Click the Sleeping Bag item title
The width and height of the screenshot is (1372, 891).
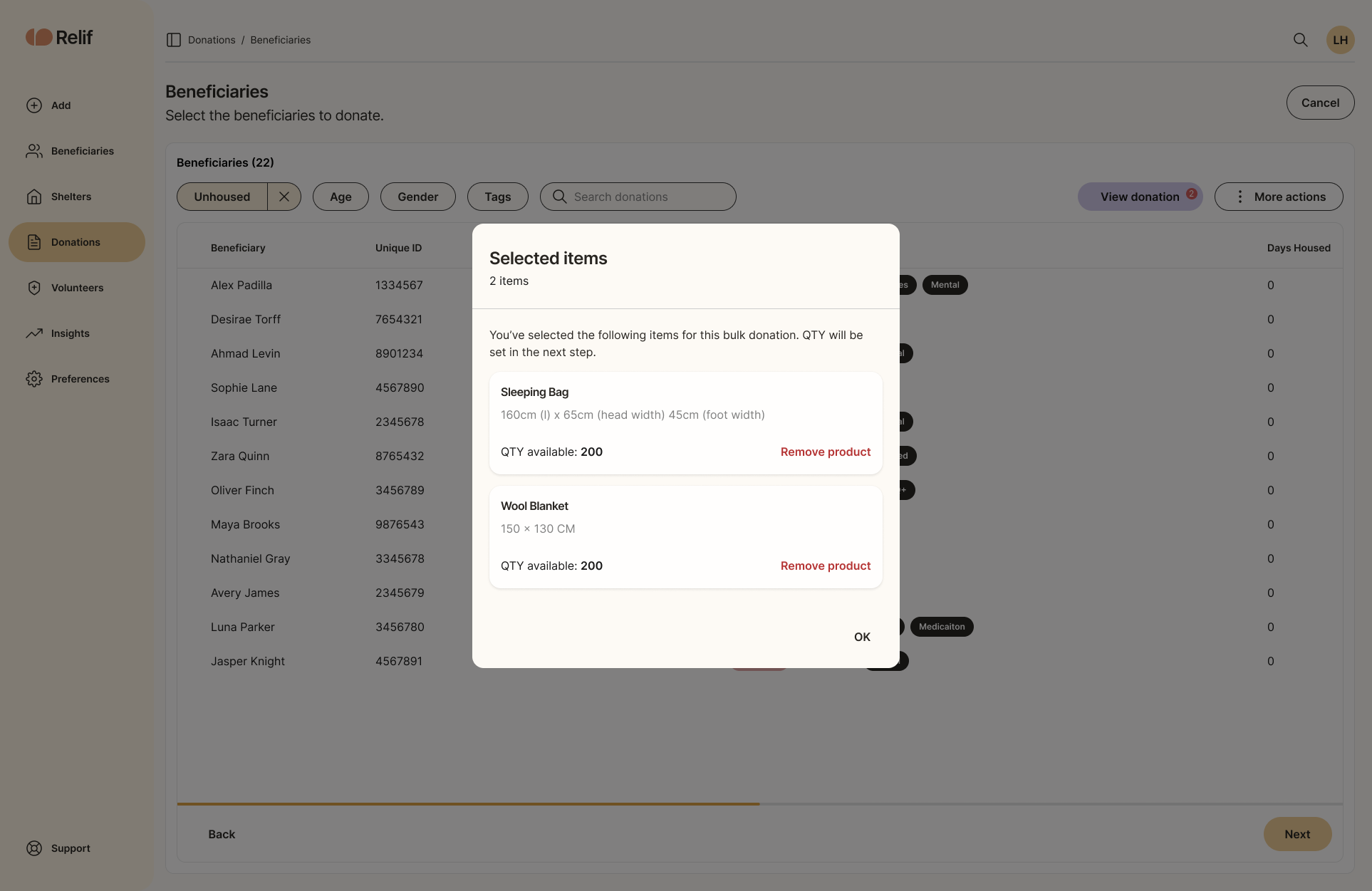click(x=534, y=392)
